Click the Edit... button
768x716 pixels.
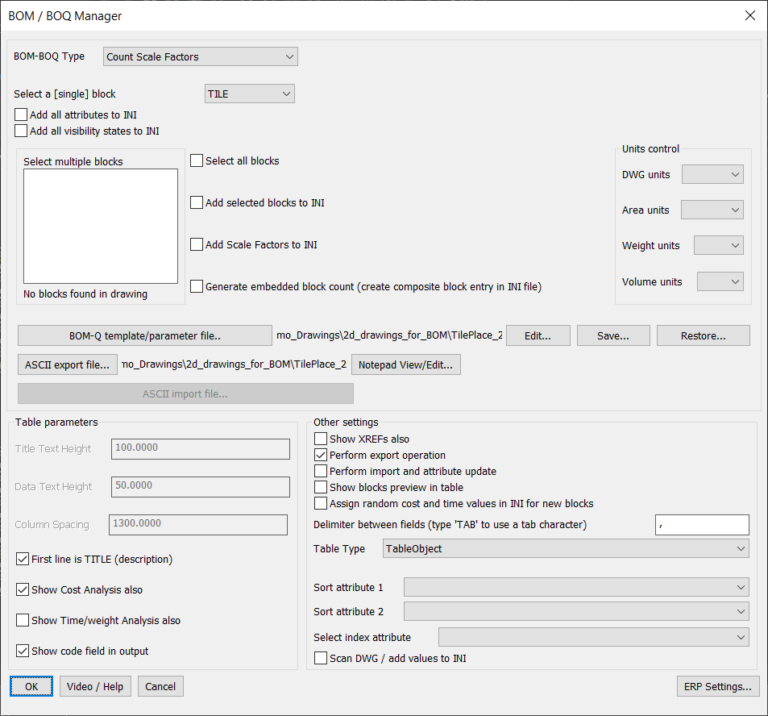[x=538, y=336]
